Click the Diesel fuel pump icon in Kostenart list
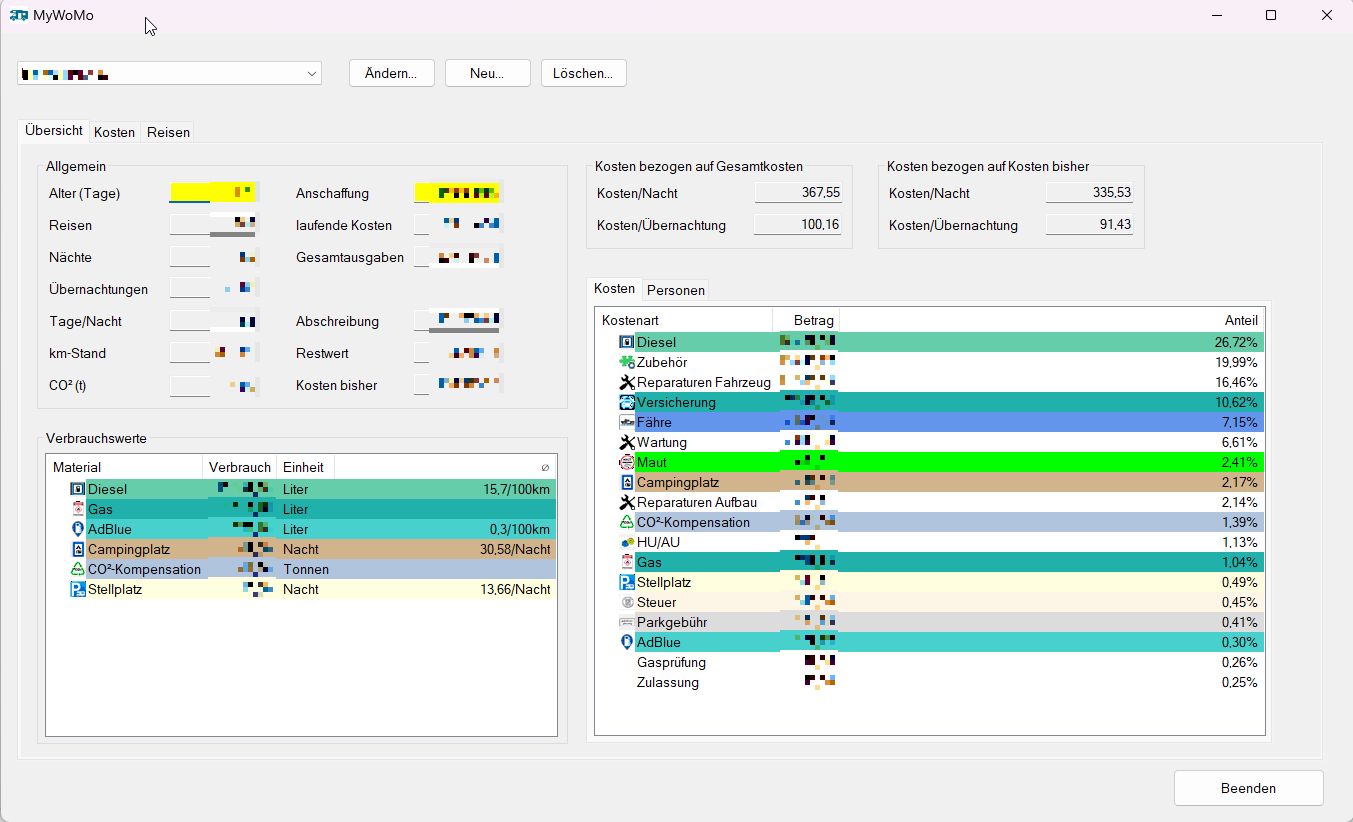1353x822 pixels. pyautogui.click(x=627, y=342)
